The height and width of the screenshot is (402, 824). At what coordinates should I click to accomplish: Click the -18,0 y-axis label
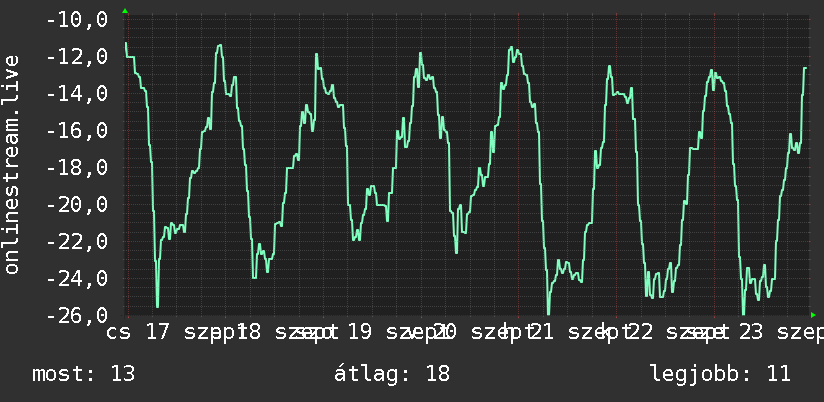pyautogui.click(x=77, y=168)
